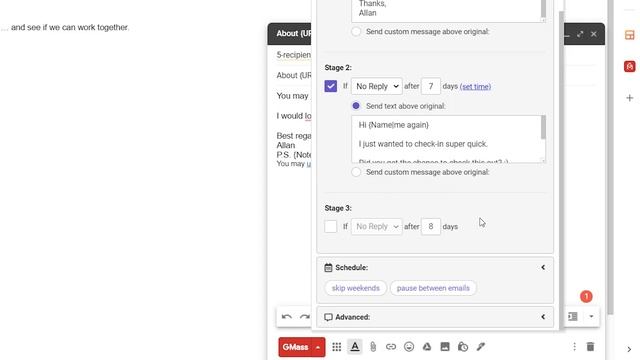The image size is (640, 360).
Task: Insert signature with pen icon
Action: 481,347
